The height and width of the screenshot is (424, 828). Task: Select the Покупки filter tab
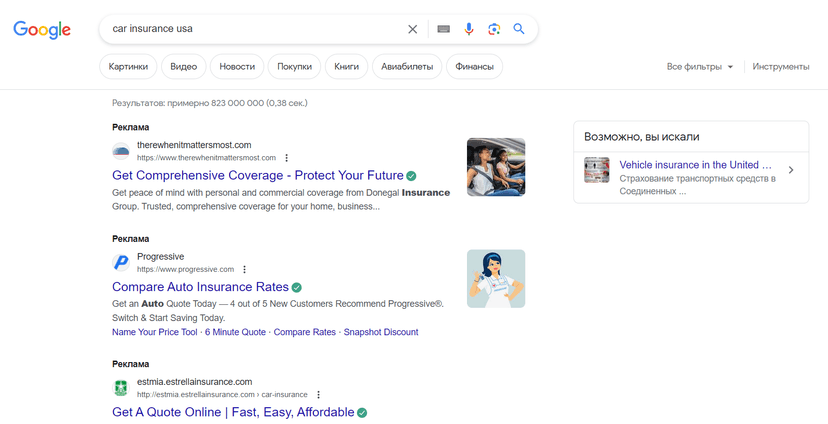click(x=295, y=67)
